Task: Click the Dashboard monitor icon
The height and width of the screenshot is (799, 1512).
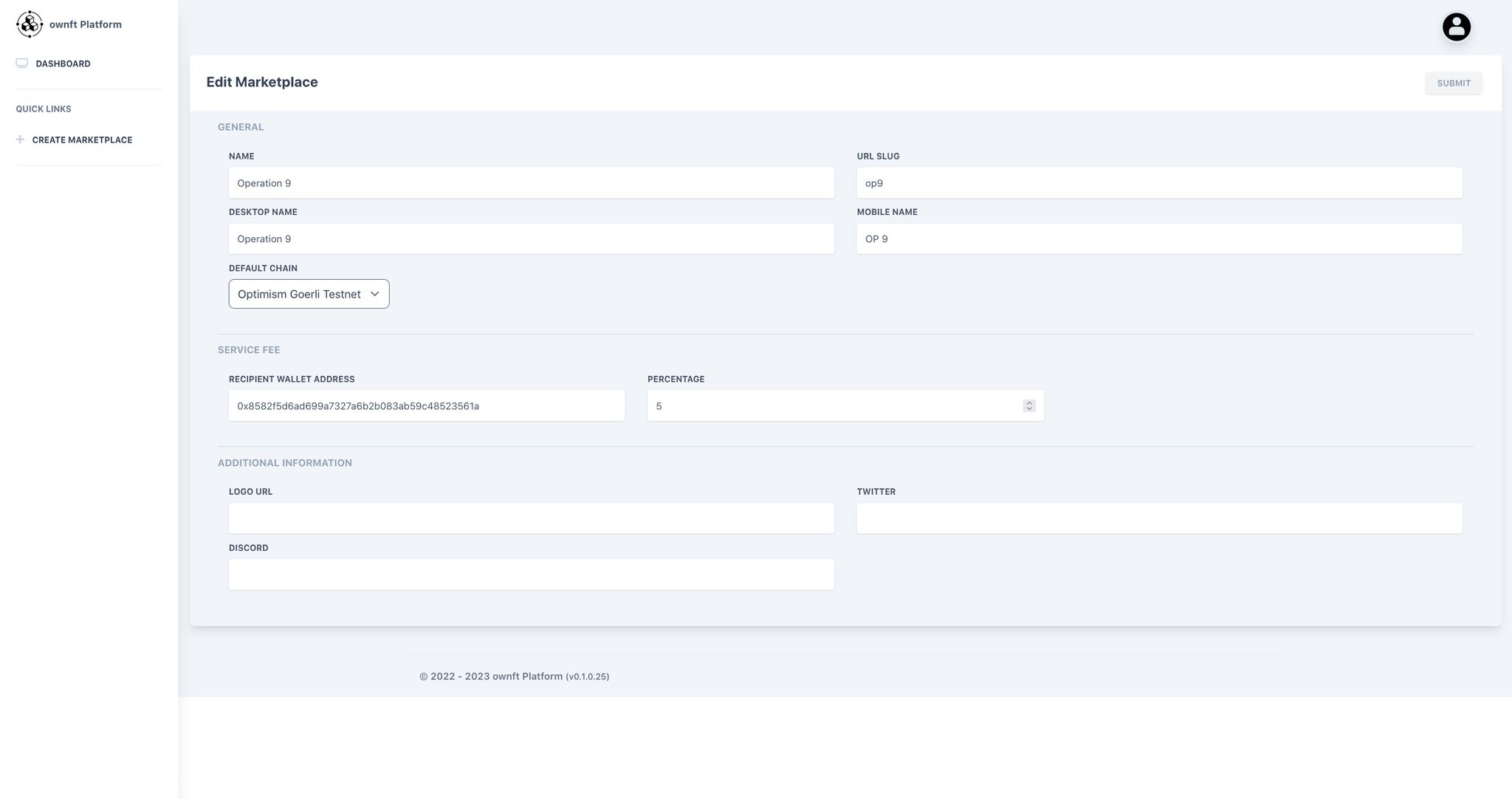Action: pyautogui.click(x=22, y=64)
